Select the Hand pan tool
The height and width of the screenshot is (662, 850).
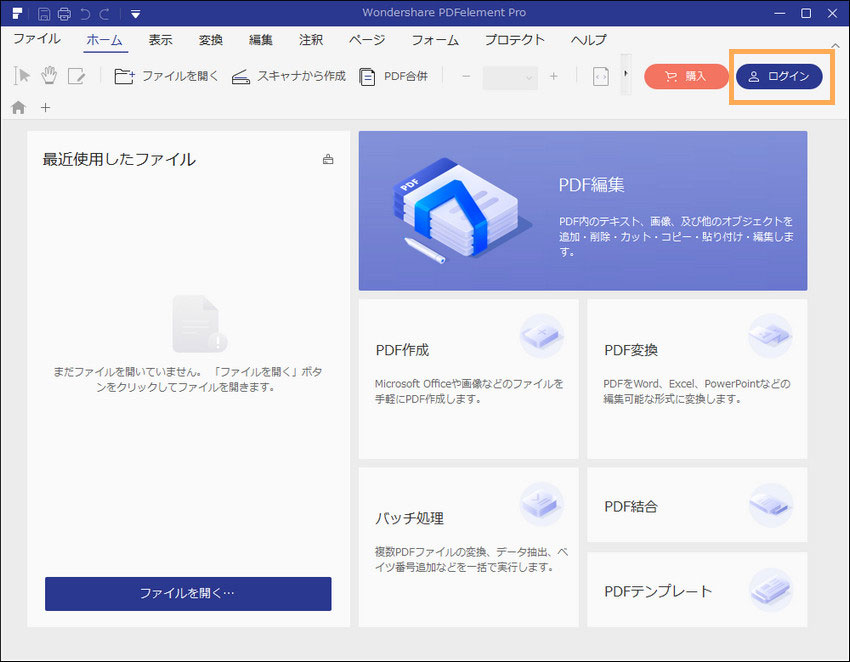(x=49, y=76)
